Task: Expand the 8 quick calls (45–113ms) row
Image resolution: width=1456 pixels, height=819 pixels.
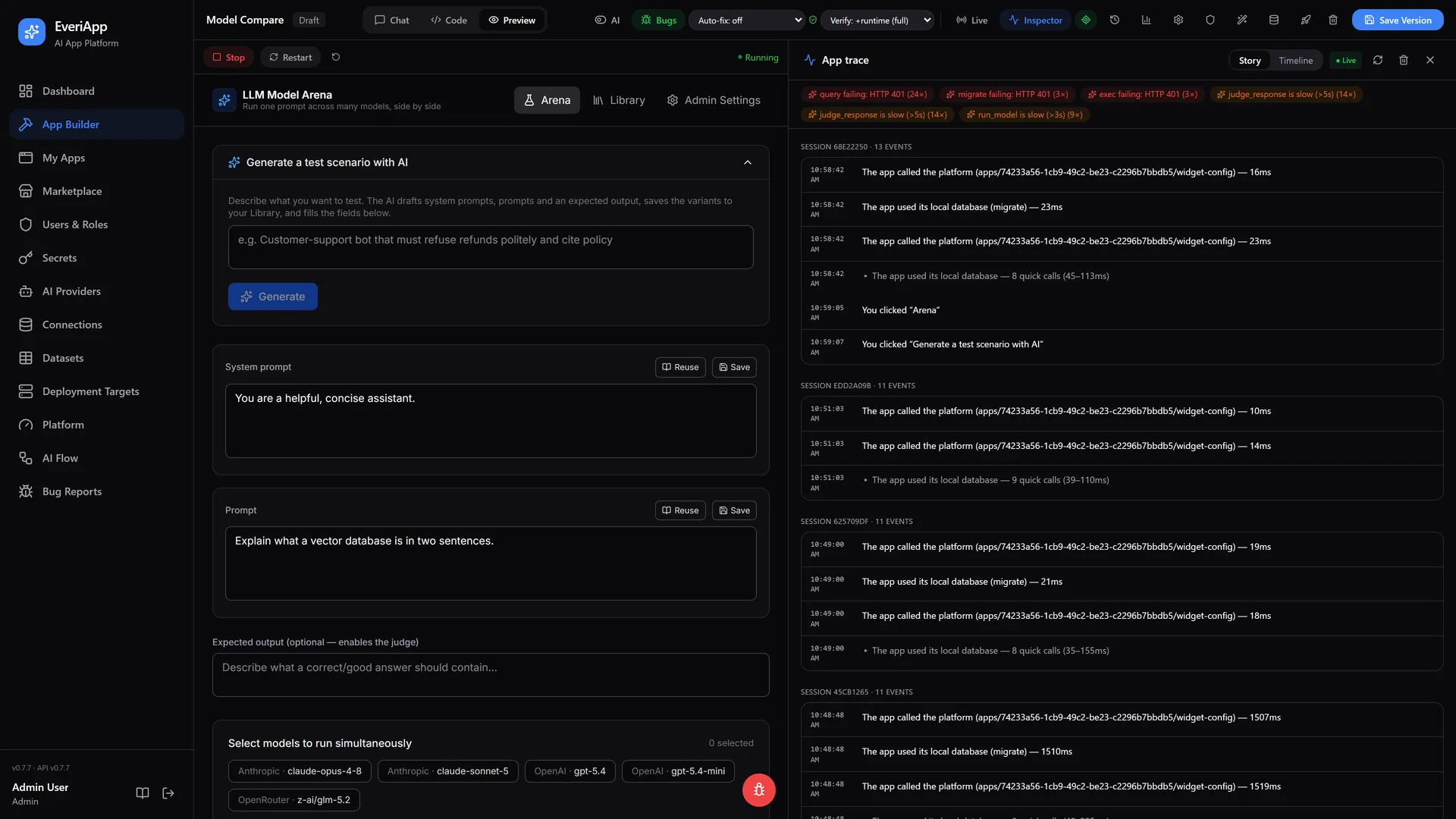Action: pos(986,276)
